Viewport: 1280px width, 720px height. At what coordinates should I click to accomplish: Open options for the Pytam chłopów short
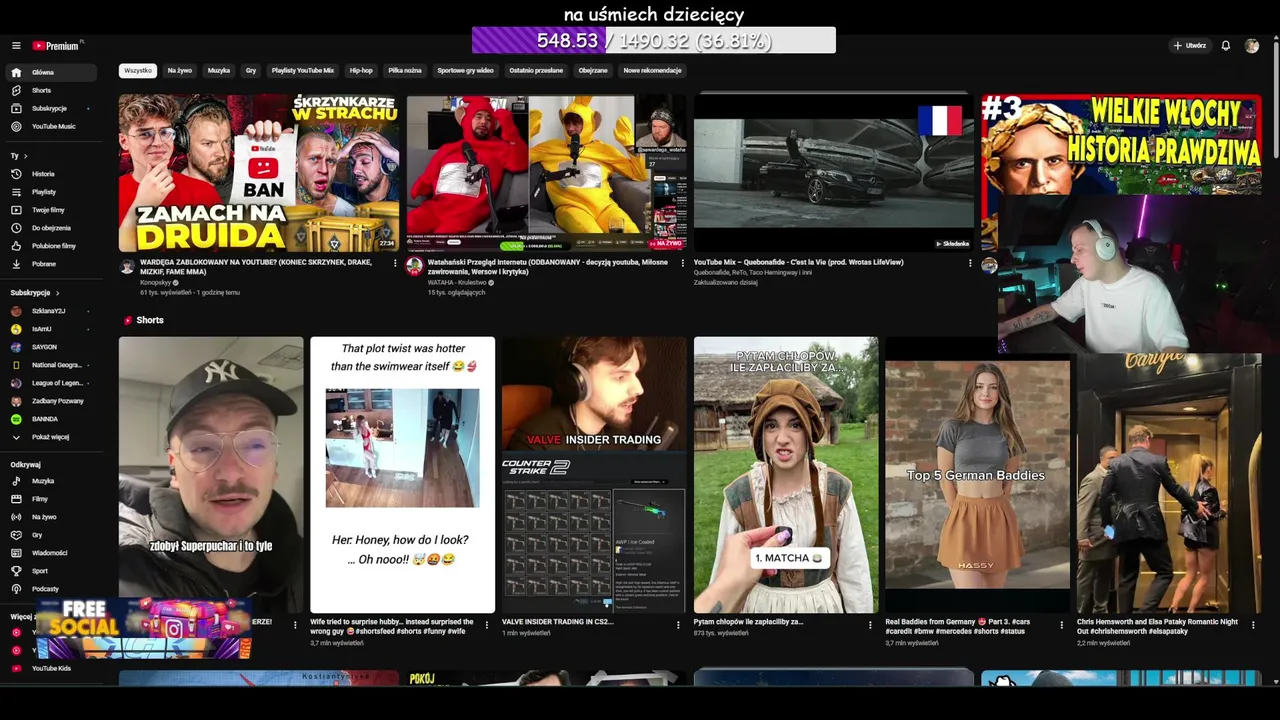870,625
